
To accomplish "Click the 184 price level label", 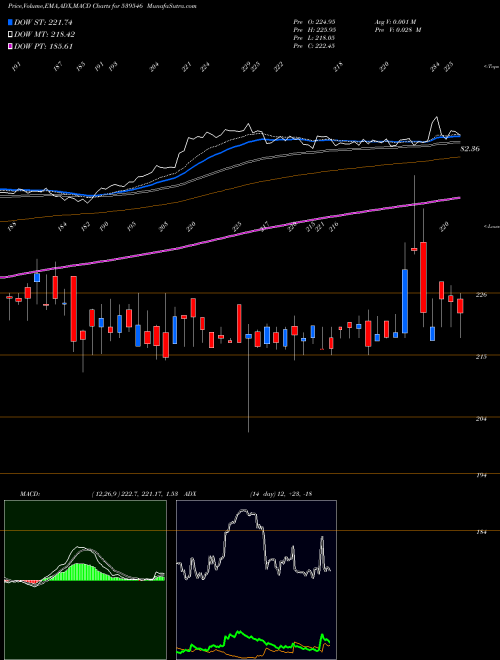I will pyautogui.click(x=481, y=532).
